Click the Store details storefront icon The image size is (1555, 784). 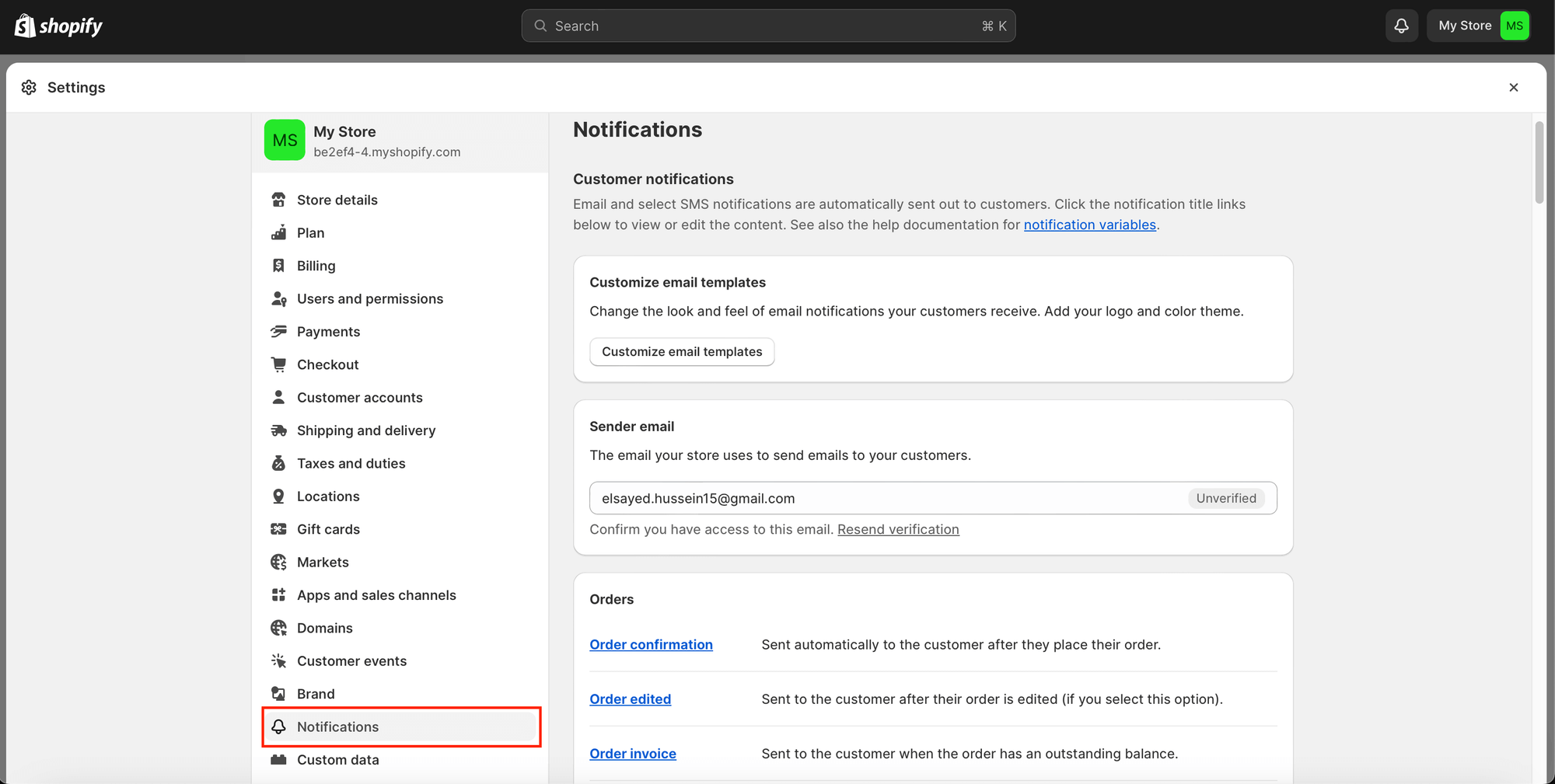278,200
